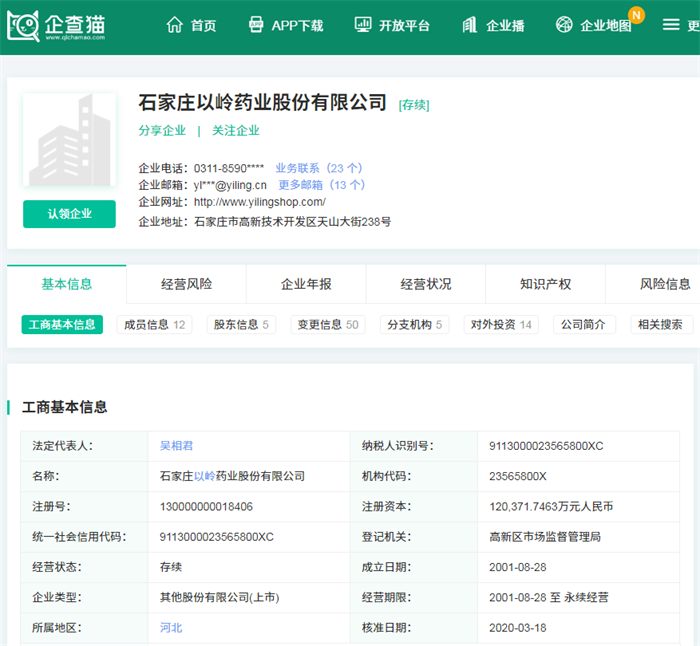Click the orange N badge

[636, 15]
